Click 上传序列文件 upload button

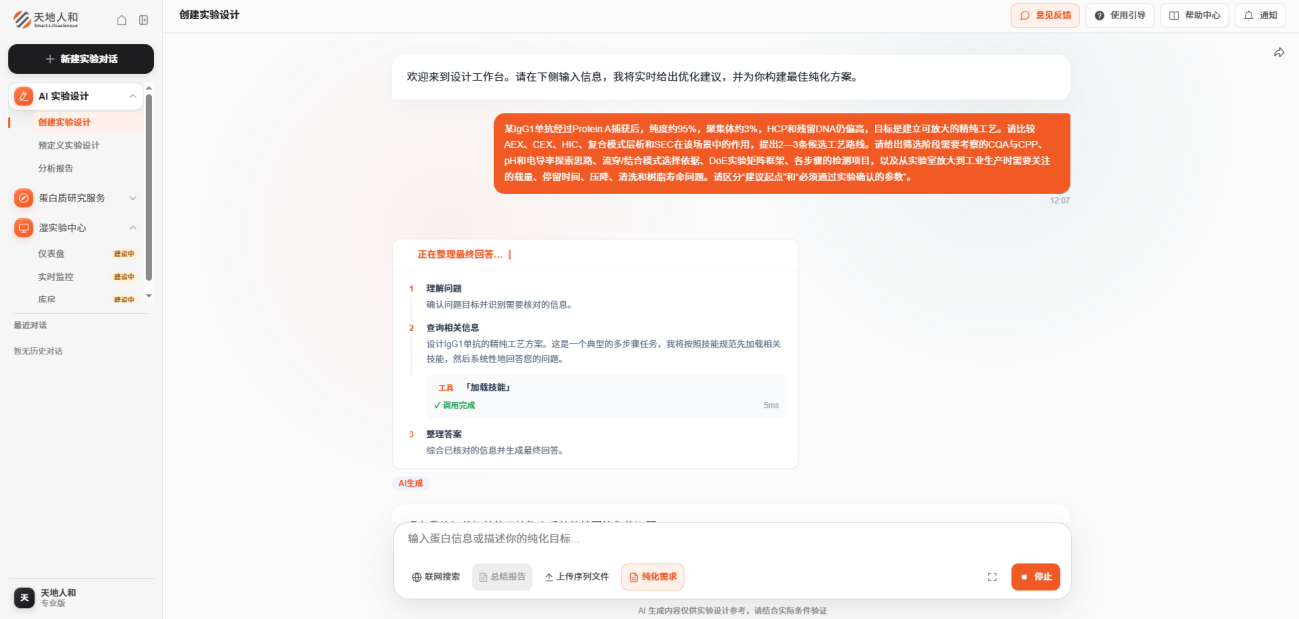pos(577,577)
